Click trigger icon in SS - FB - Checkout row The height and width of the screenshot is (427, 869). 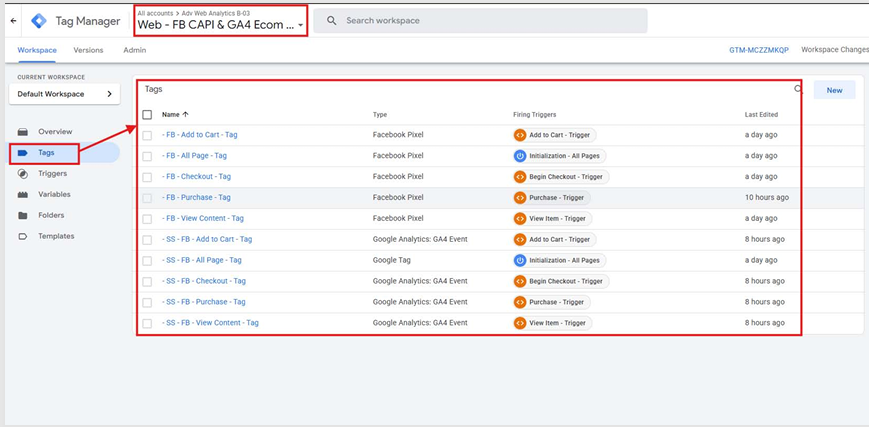click(x=519, y=281)
